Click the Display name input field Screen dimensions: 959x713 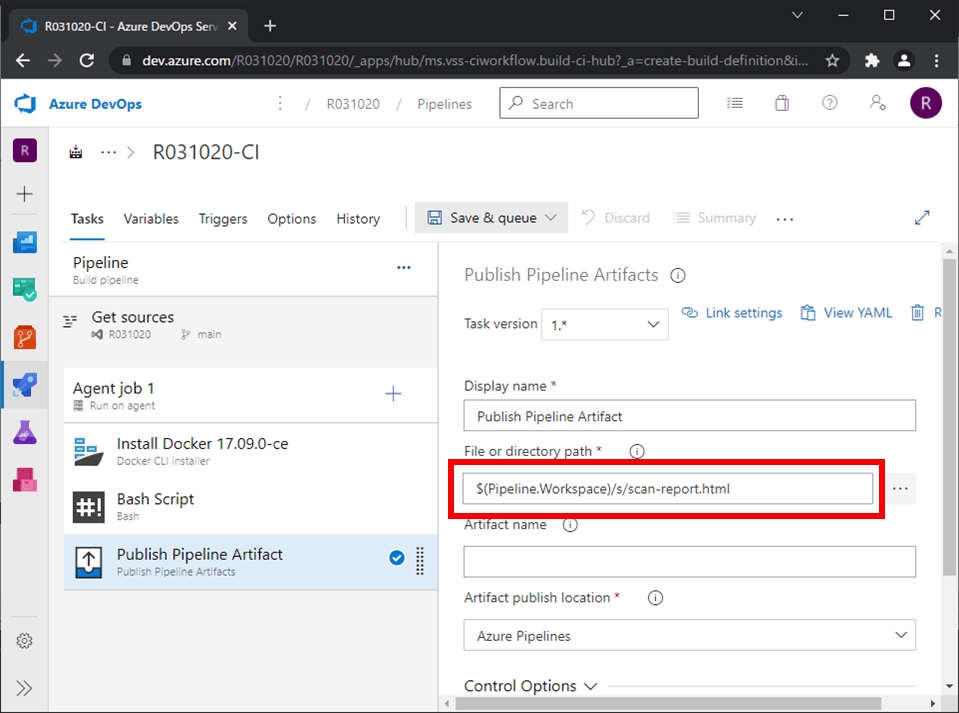pyautogui.click(x=689, y=416)
